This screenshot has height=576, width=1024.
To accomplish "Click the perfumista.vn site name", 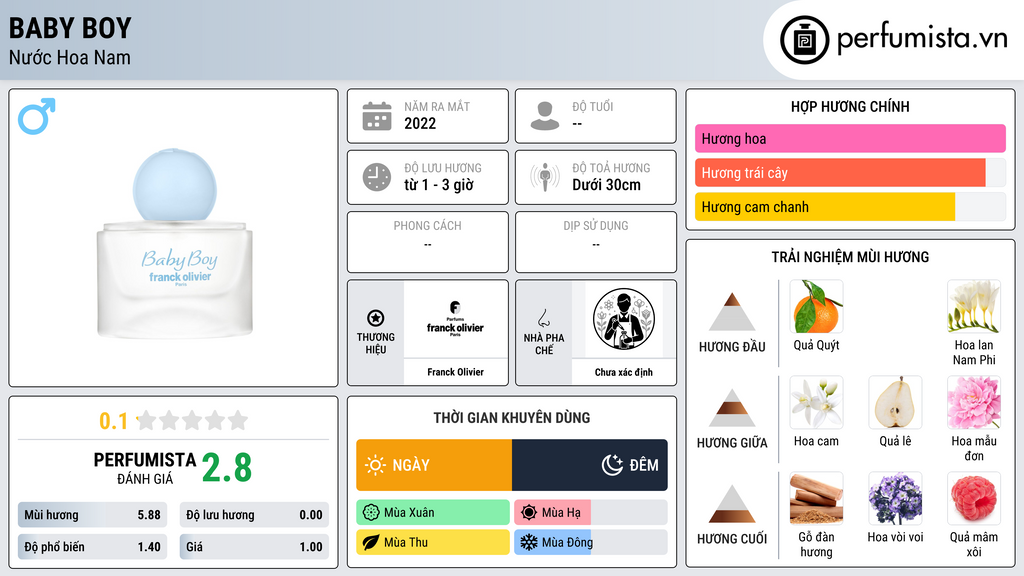I will (x=922, y=39).
